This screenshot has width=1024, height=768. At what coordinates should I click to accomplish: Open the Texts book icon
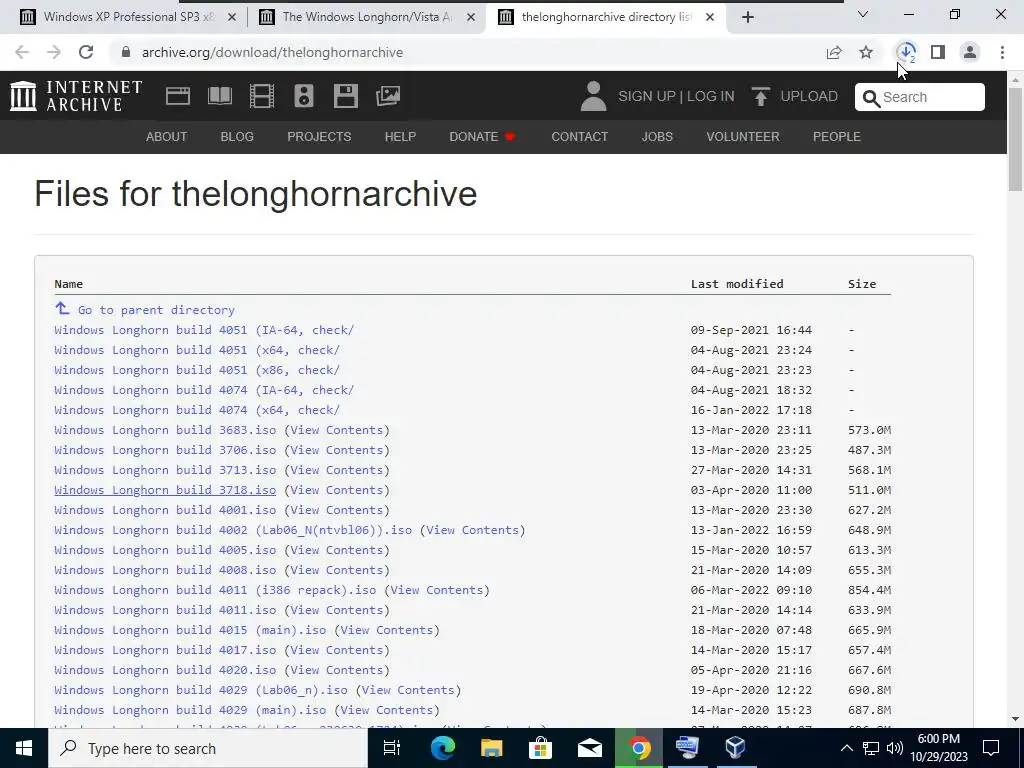point(219,96)
